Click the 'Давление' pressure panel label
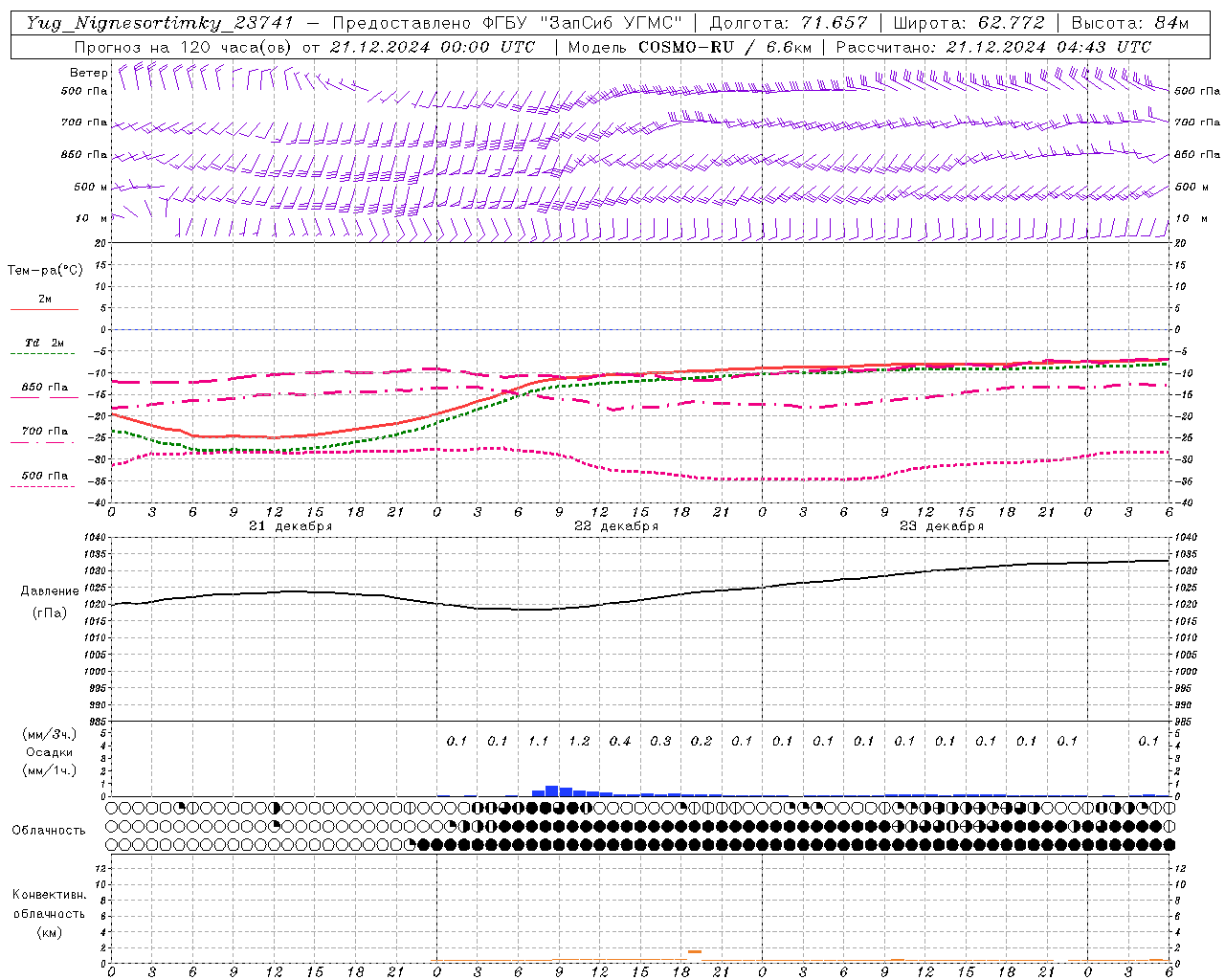This screenshot has width=1225, height=980. coord(50,591)
